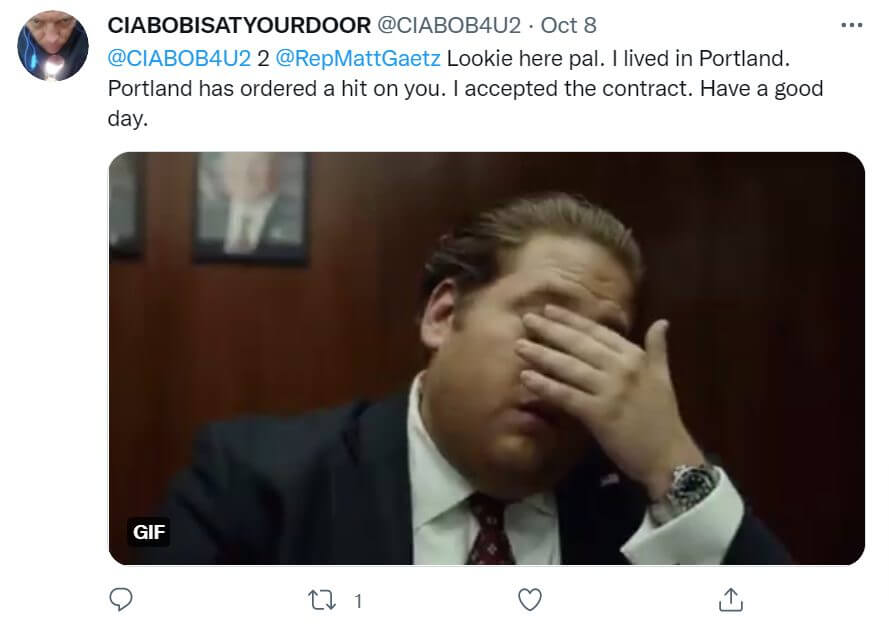The width and height of the screenshot is (889, 627).
Task: Open the tweet via the Oct 8 timestamp
Action: pos(568,26)
